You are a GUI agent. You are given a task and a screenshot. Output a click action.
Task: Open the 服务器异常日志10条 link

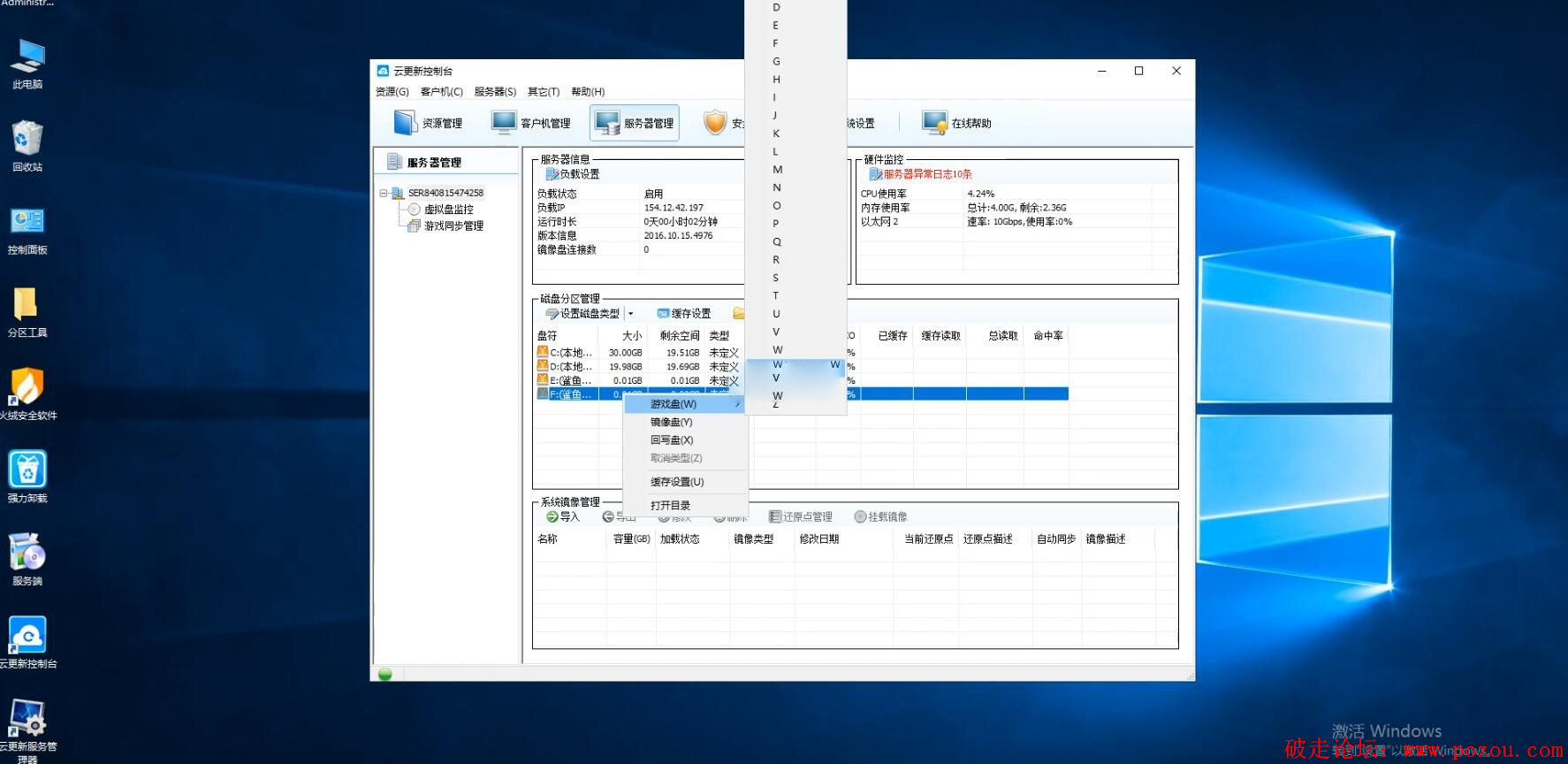pyautogui.click(x=921, y=174)
